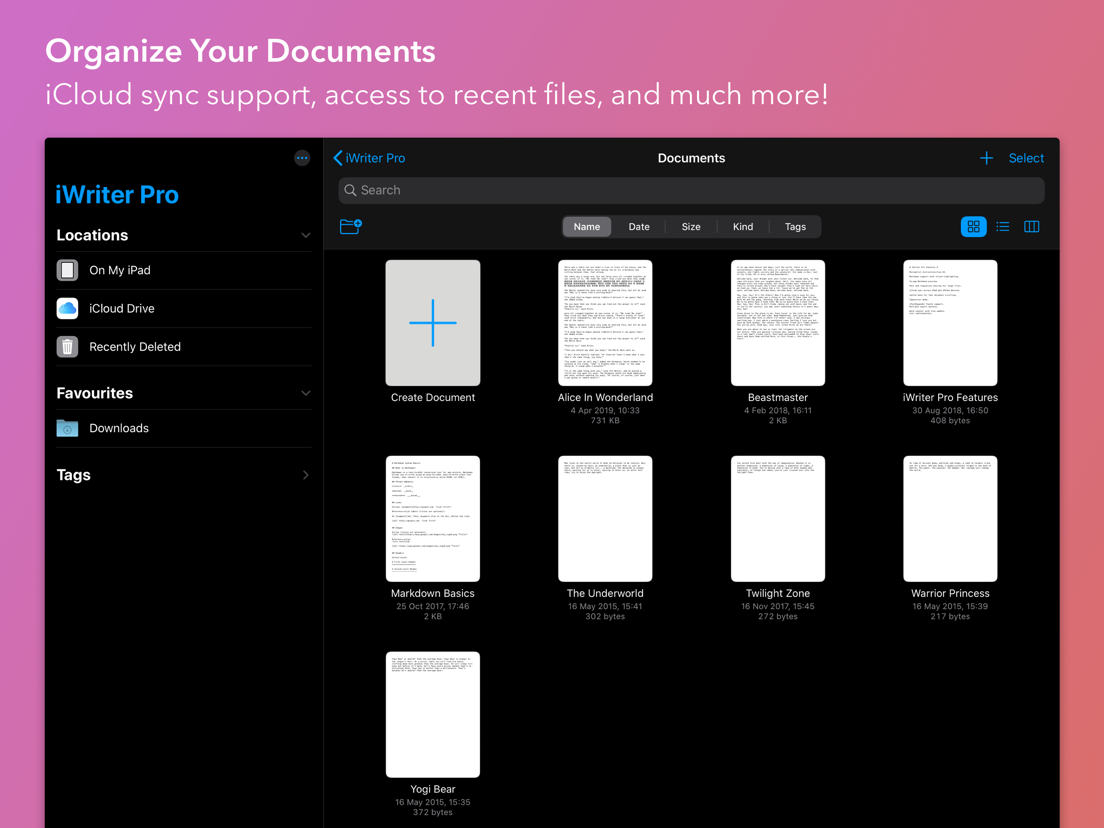Click the Markdown Basics file name
Screen dimensions: 1104x828
[433, 594]
